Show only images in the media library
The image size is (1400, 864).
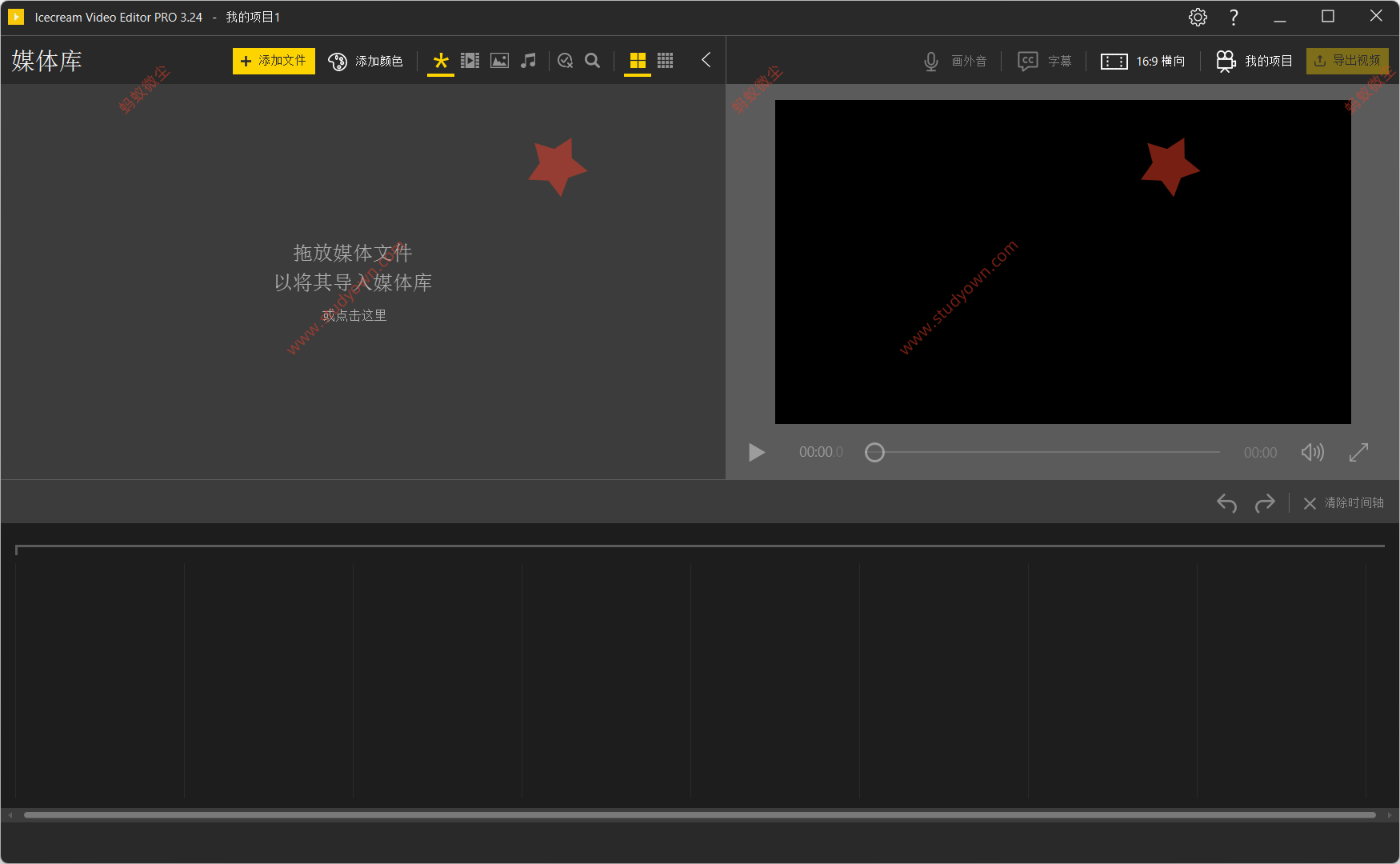click(x=499, y=60)
